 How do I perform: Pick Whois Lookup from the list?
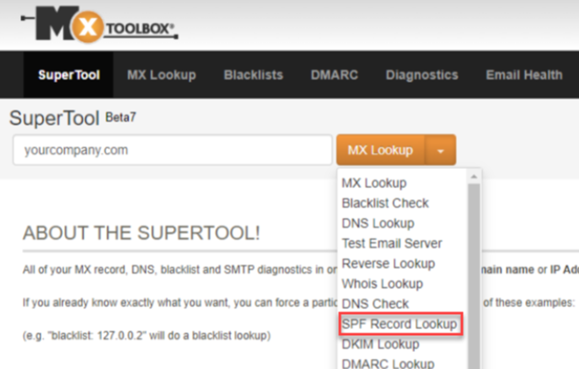click(x=382, y=284)
